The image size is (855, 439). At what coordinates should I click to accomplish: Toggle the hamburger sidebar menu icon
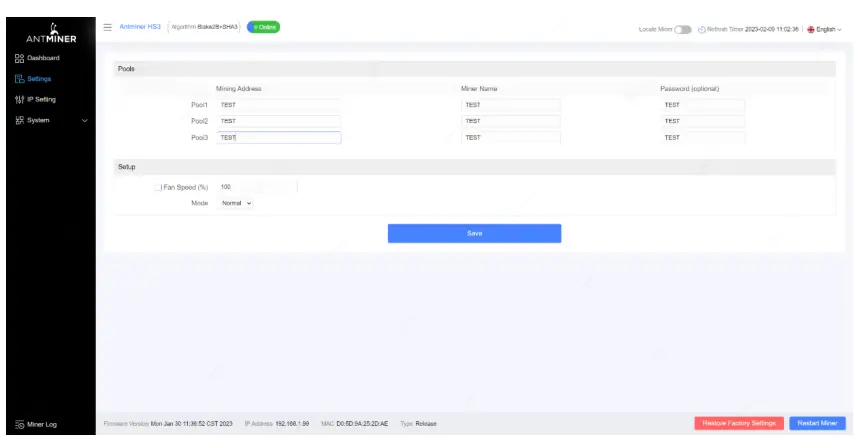tap(107, 27)
